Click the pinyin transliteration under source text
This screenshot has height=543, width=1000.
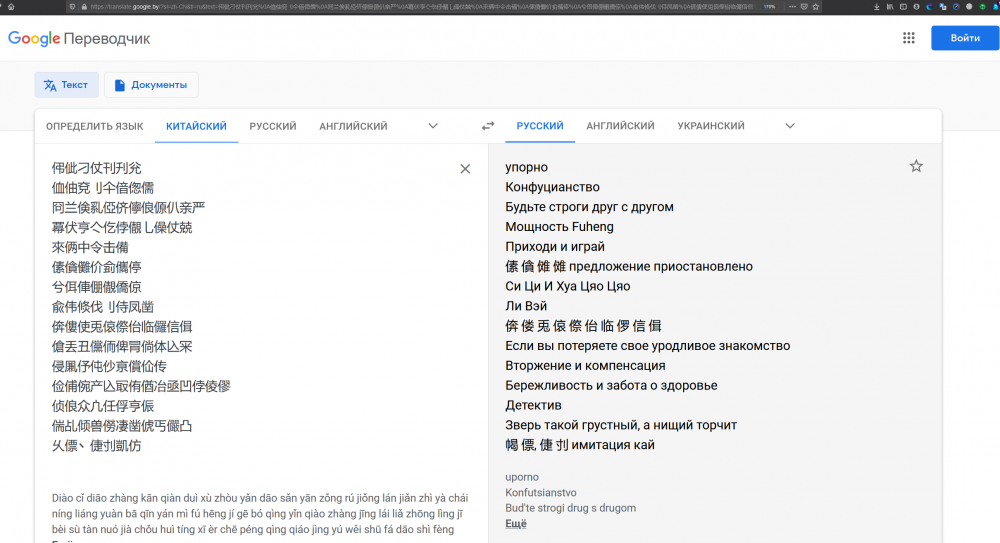click(260, 514)
